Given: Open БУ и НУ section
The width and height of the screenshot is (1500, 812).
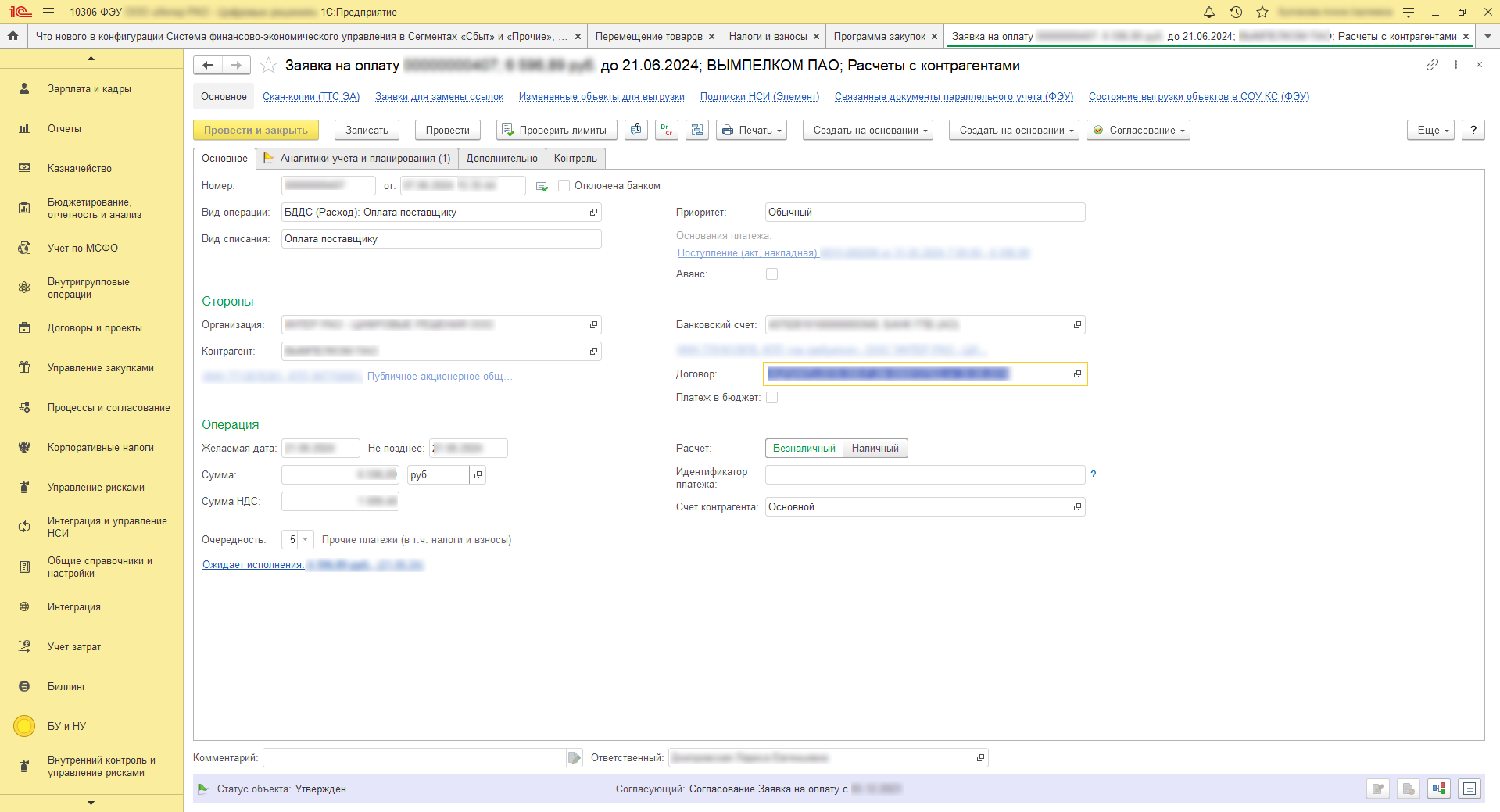Looking at the screenshot, I should click(x=67, y=727).
